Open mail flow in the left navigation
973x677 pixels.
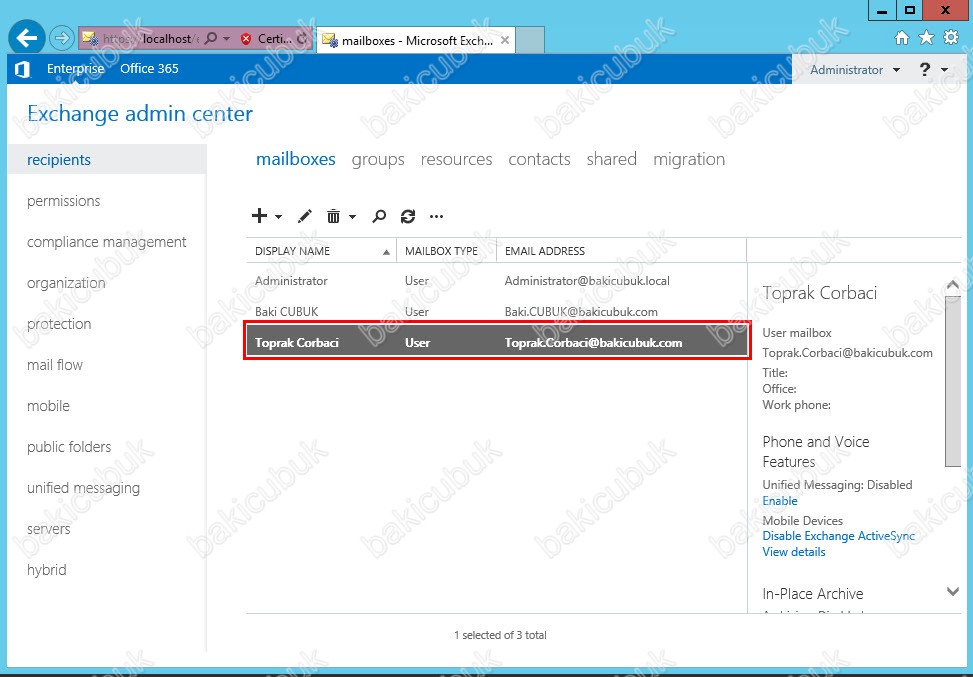coord(55,364)
